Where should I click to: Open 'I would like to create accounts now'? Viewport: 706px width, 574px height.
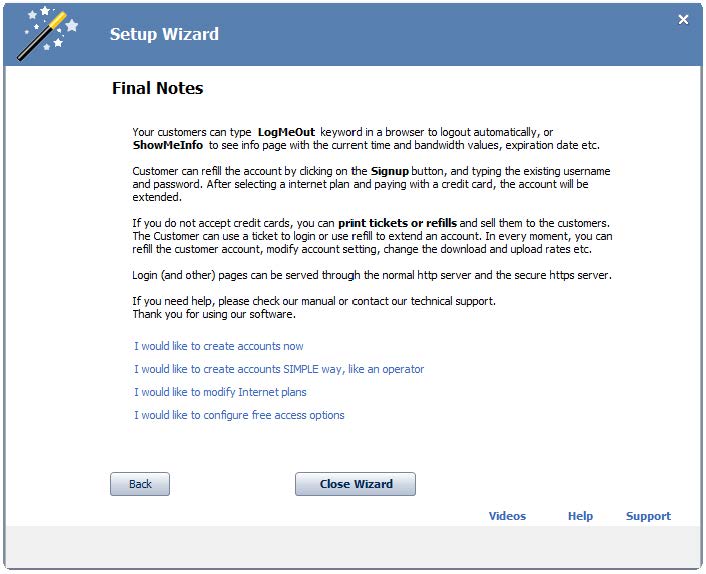pos(218,346)
